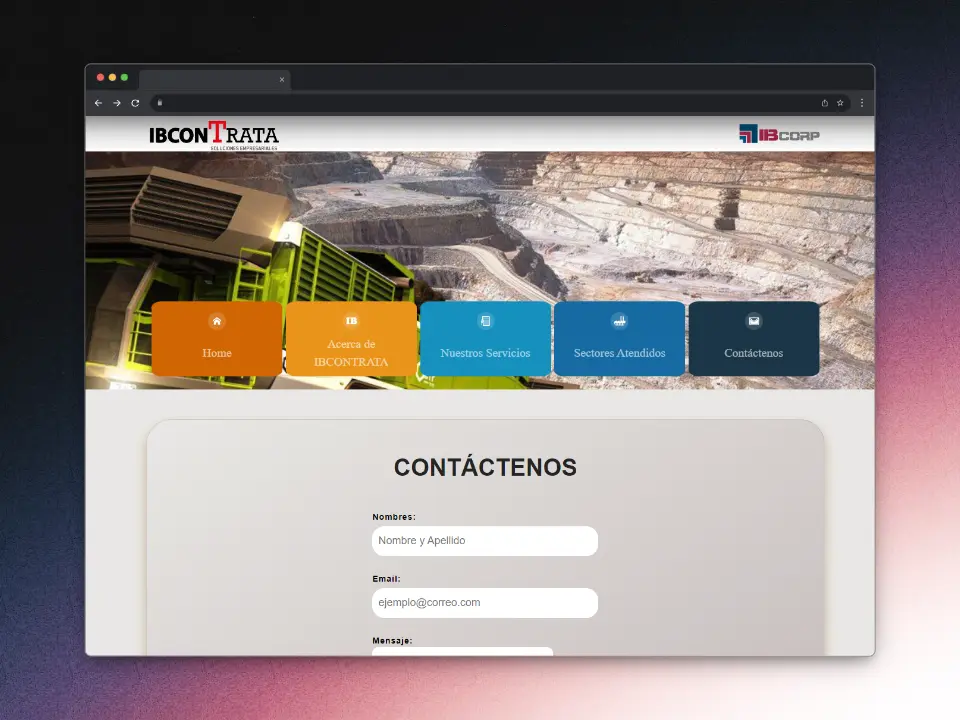Reload the page with the refresh icon

(135, 103)
